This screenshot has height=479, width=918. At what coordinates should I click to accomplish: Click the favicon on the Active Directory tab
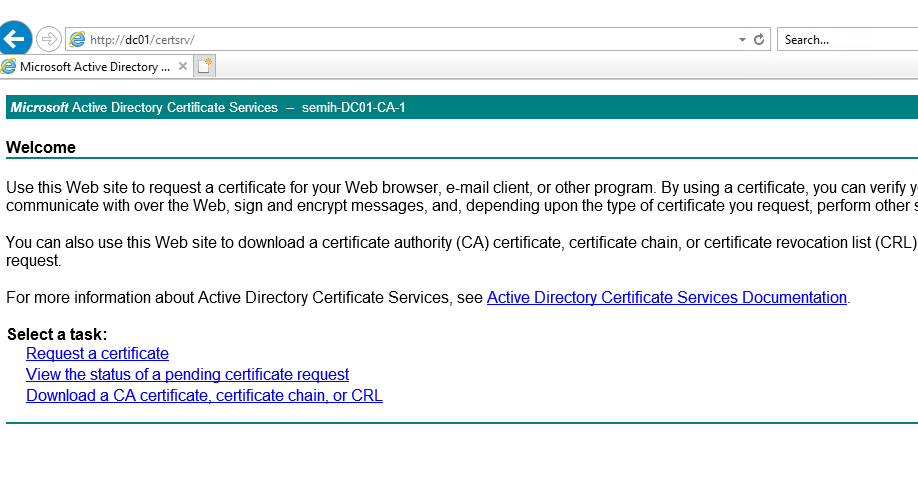coord(9,67)
